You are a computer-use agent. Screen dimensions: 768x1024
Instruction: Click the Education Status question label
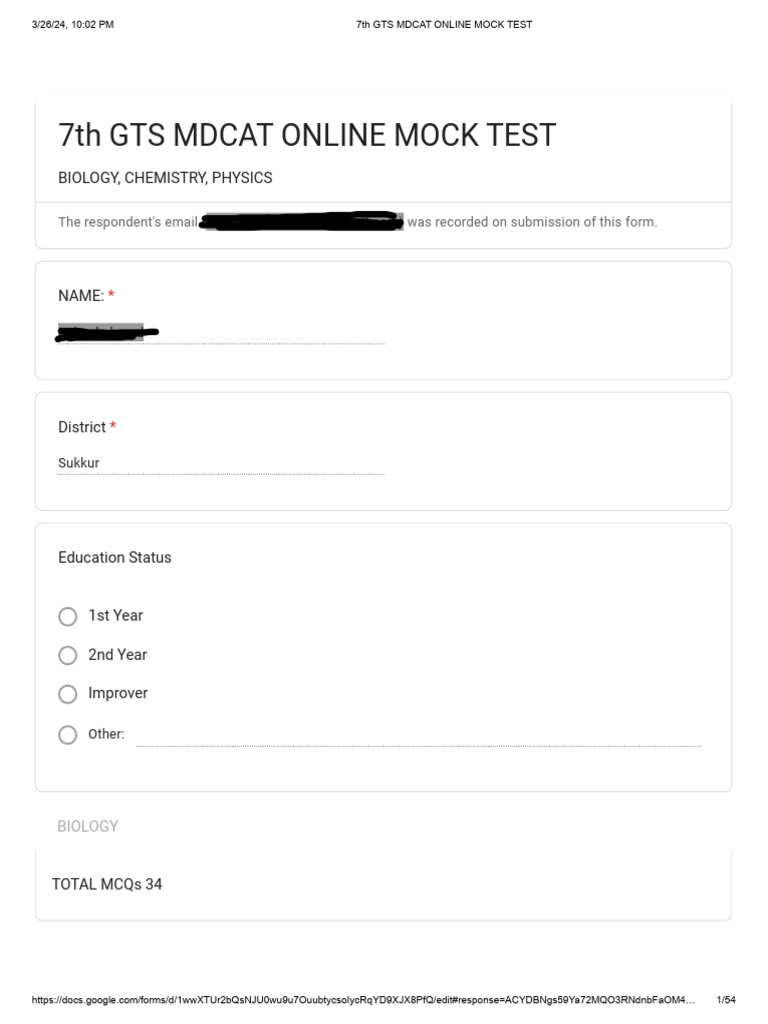[115, 558]
